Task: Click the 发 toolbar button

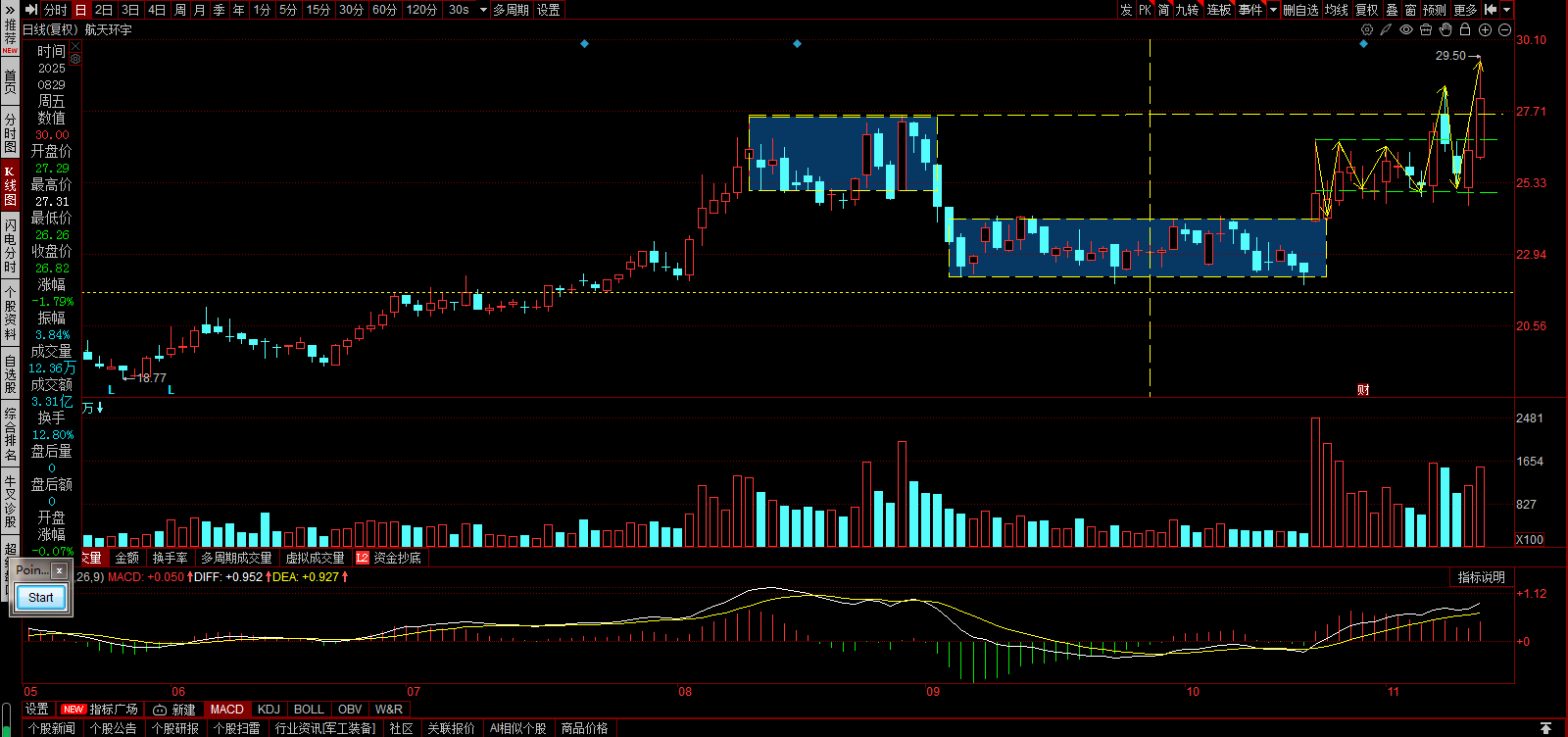Action: coord(1126,10)
